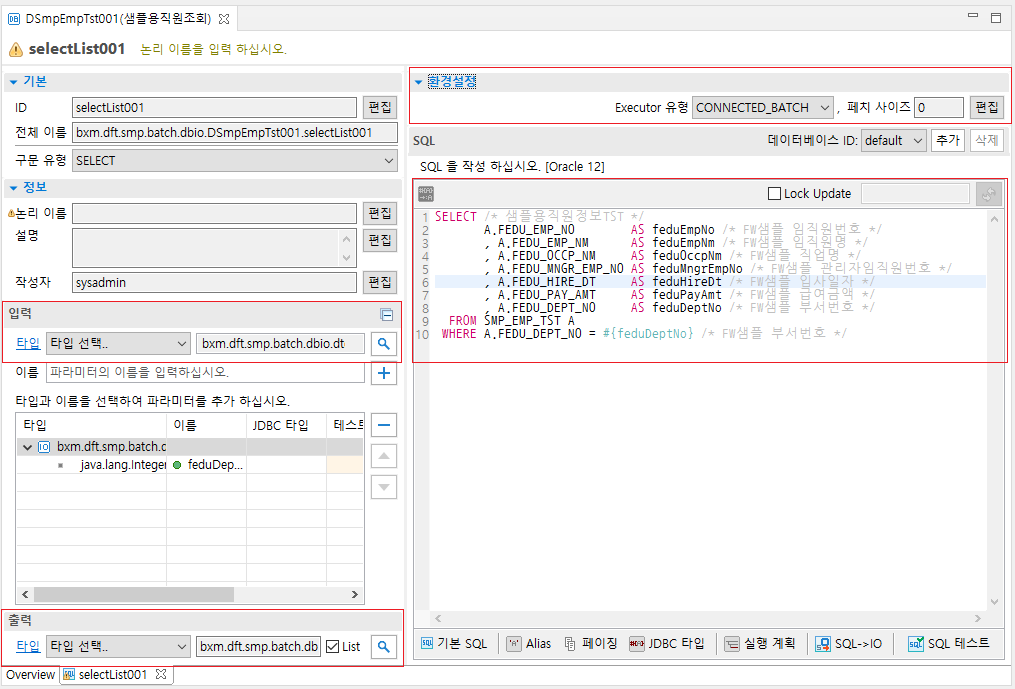Viewport: 1015px width, 689px height.
Task: Collapse the 기본 section
Action: click(13, 82)
